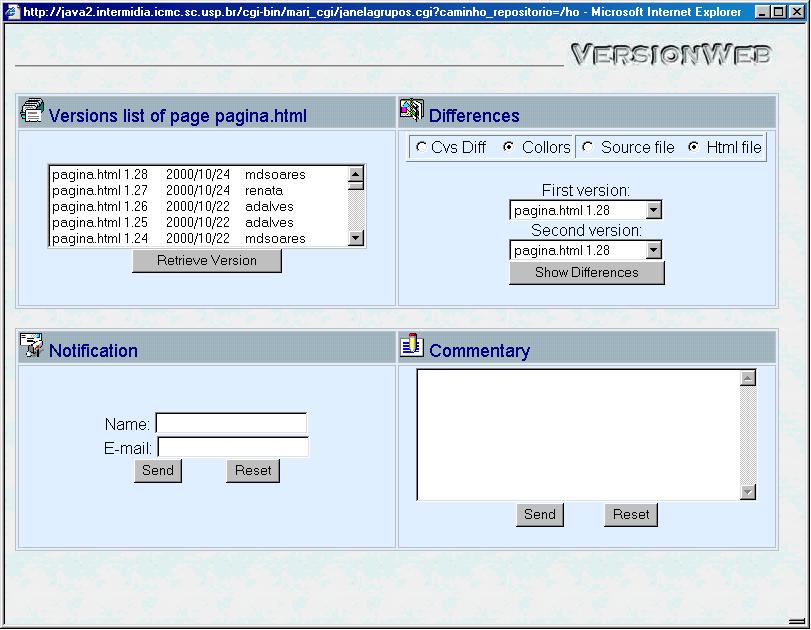Click the Internet Explorer page icon in title bar
This screenshot has width=811, height=630.
pos(12,12)
